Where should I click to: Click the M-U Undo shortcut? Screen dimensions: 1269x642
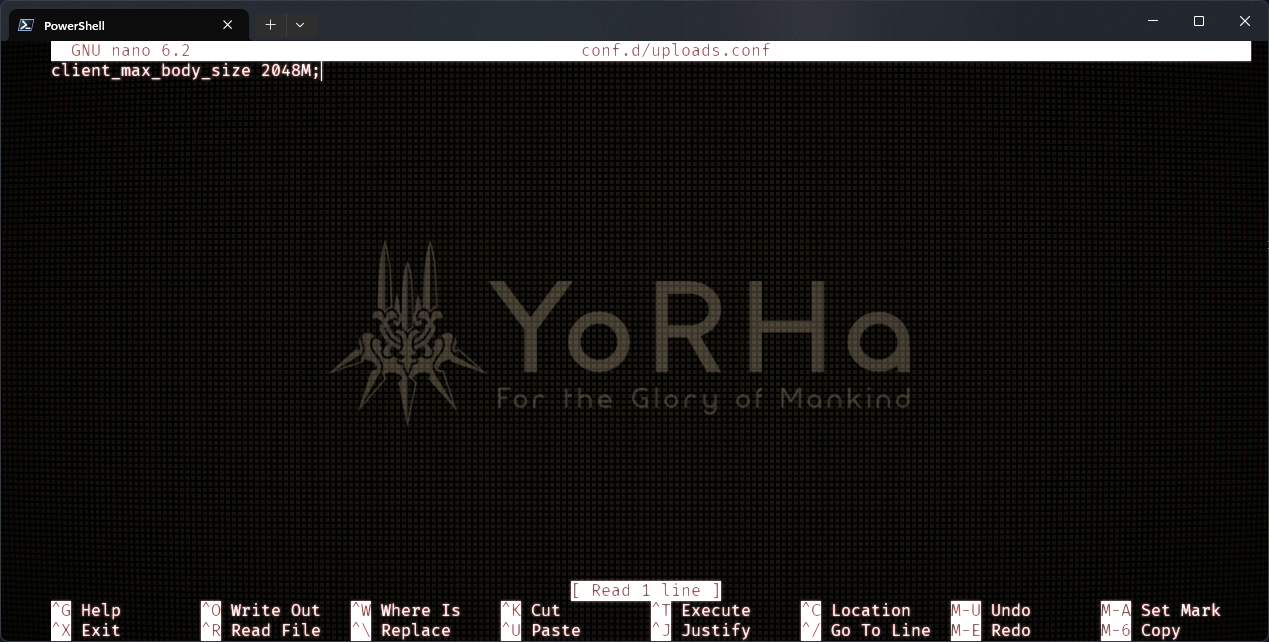990,610
